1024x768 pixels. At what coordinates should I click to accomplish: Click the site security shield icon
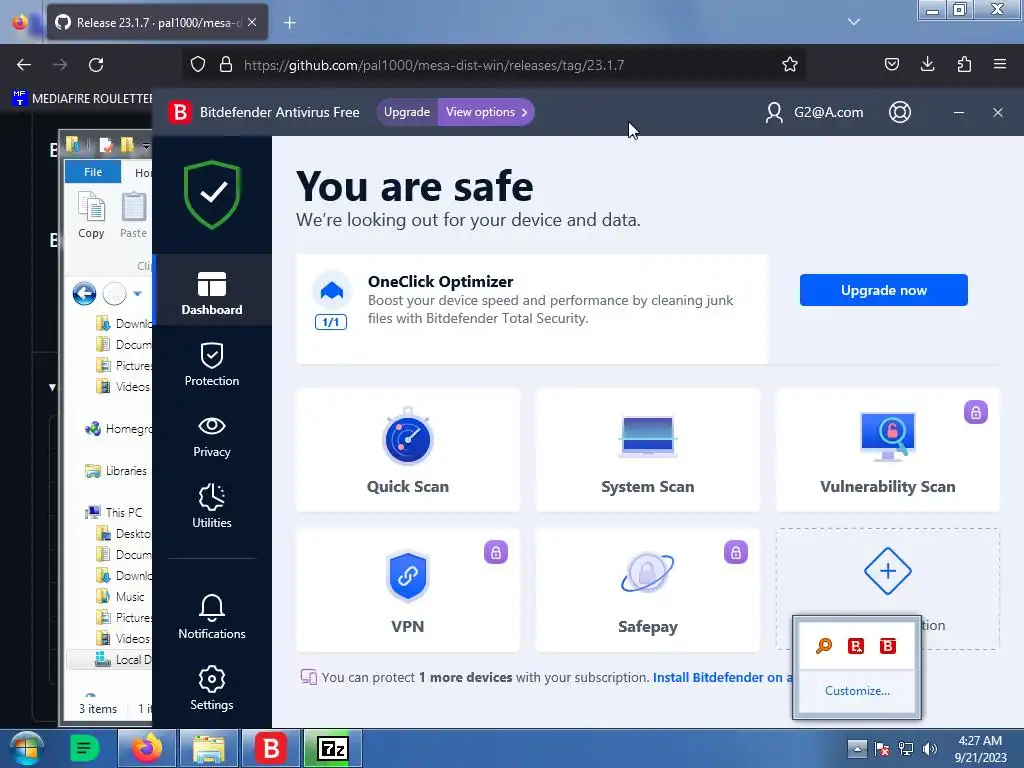198,65
